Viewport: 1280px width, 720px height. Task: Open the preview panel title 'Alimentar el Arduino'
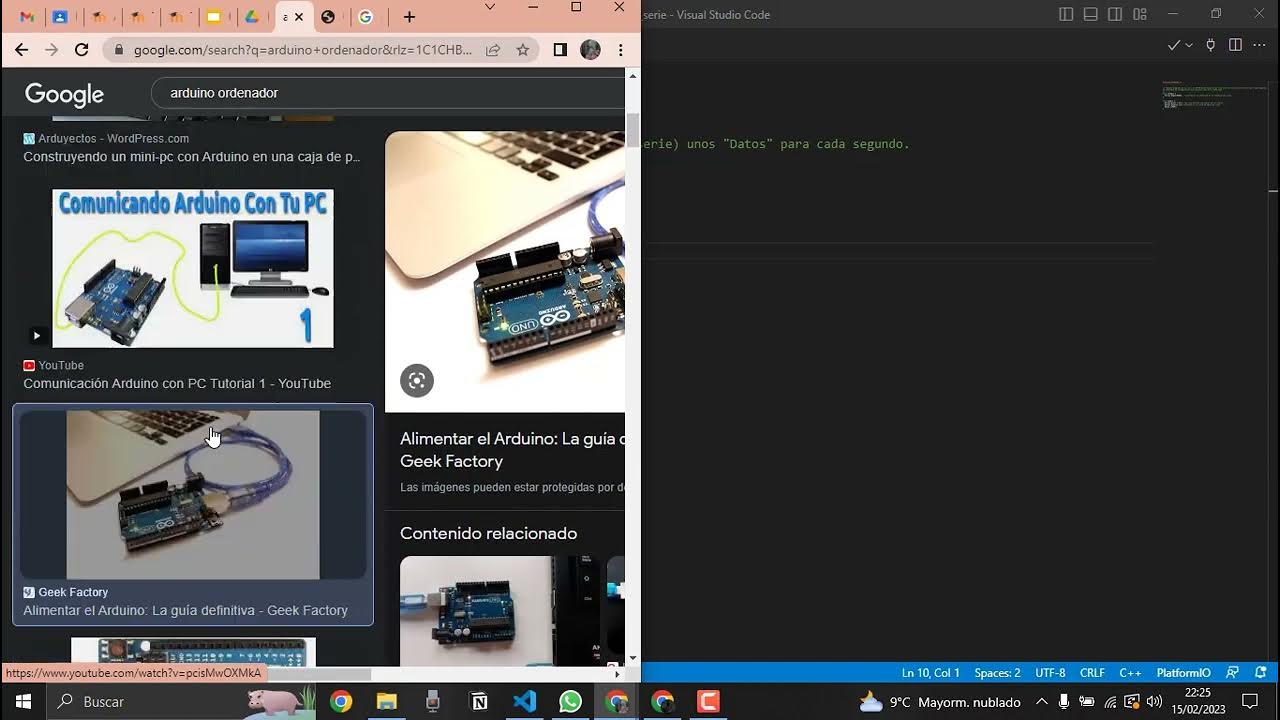(x=512, y=450)
